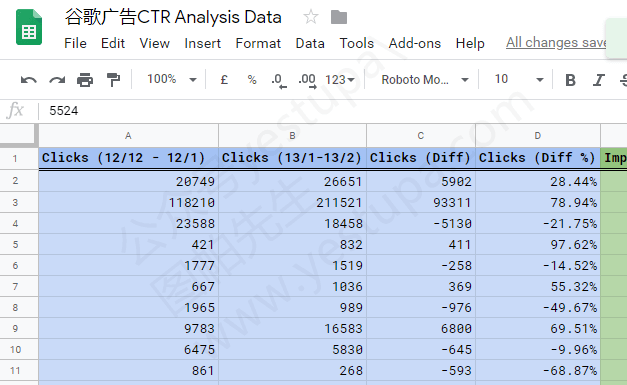Star the CTR Analysis Data document
The width and height of the screenshot is (627, 385).
pyautogui.click(x=311, y=17)
